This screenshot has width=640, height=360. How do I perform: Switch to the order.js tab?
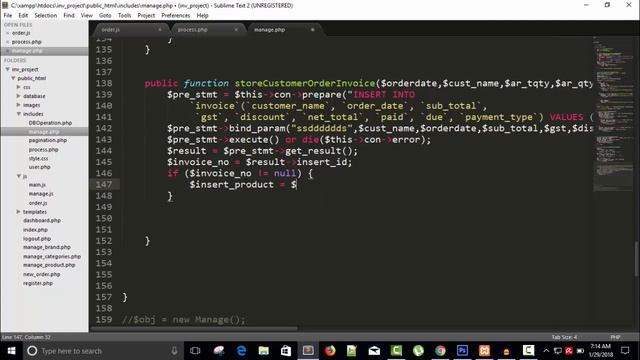click(111, 29)
